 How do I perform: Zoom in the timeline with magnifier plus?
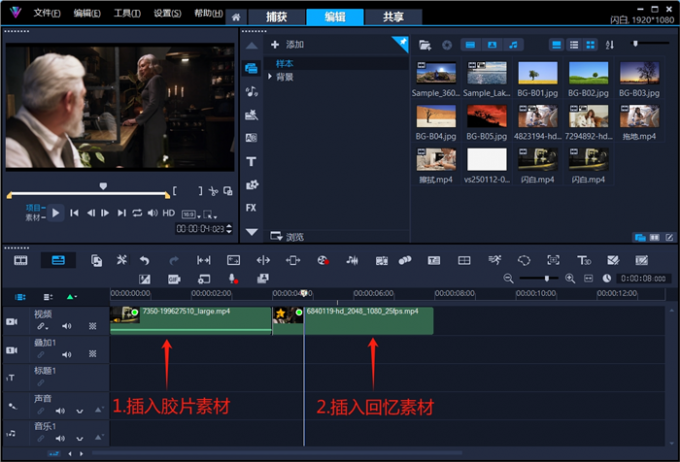[x=570, y=279]
